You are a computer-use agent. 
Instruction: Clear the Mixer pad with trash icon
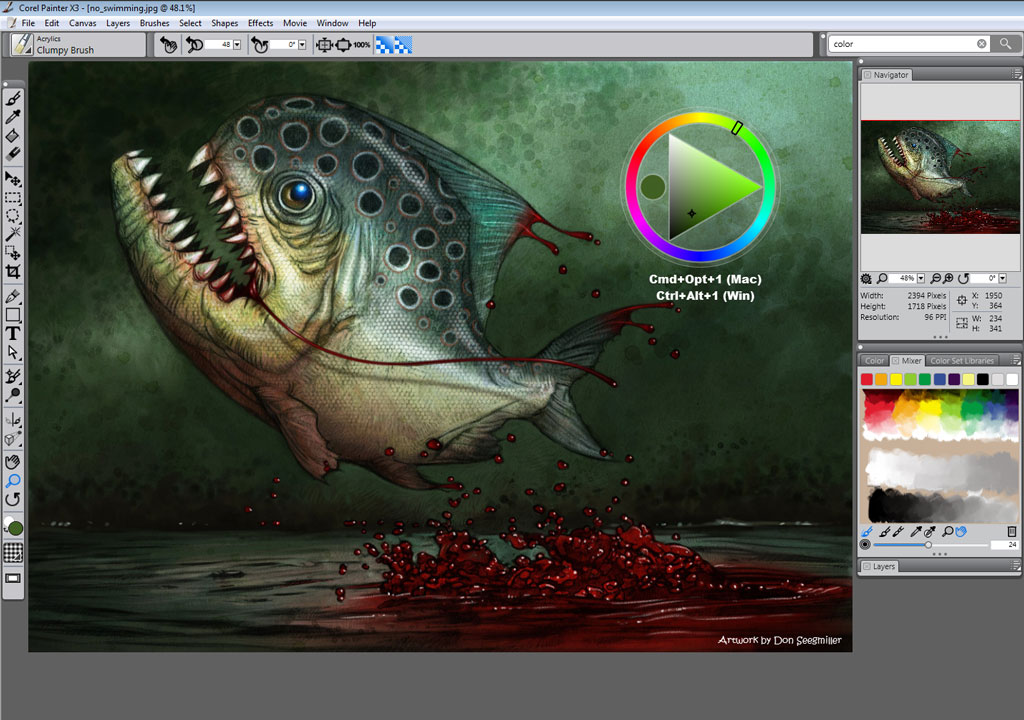coord(1011,531)
